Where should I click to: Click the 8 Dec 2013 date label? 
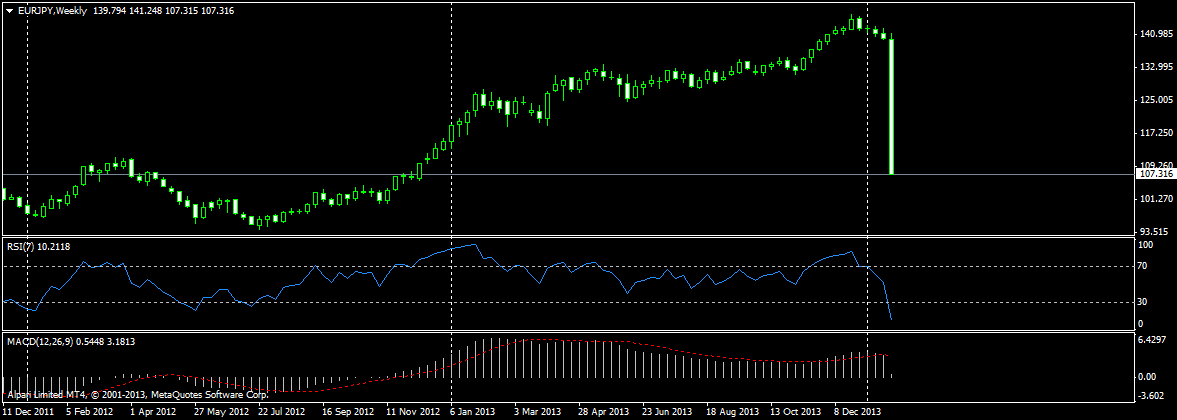coord(857,412)
